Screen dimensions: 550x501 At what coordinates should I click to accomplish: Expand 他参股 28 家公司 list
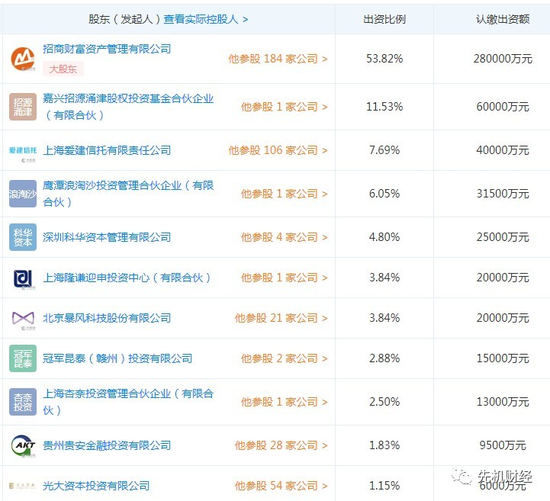coord(281,446)
